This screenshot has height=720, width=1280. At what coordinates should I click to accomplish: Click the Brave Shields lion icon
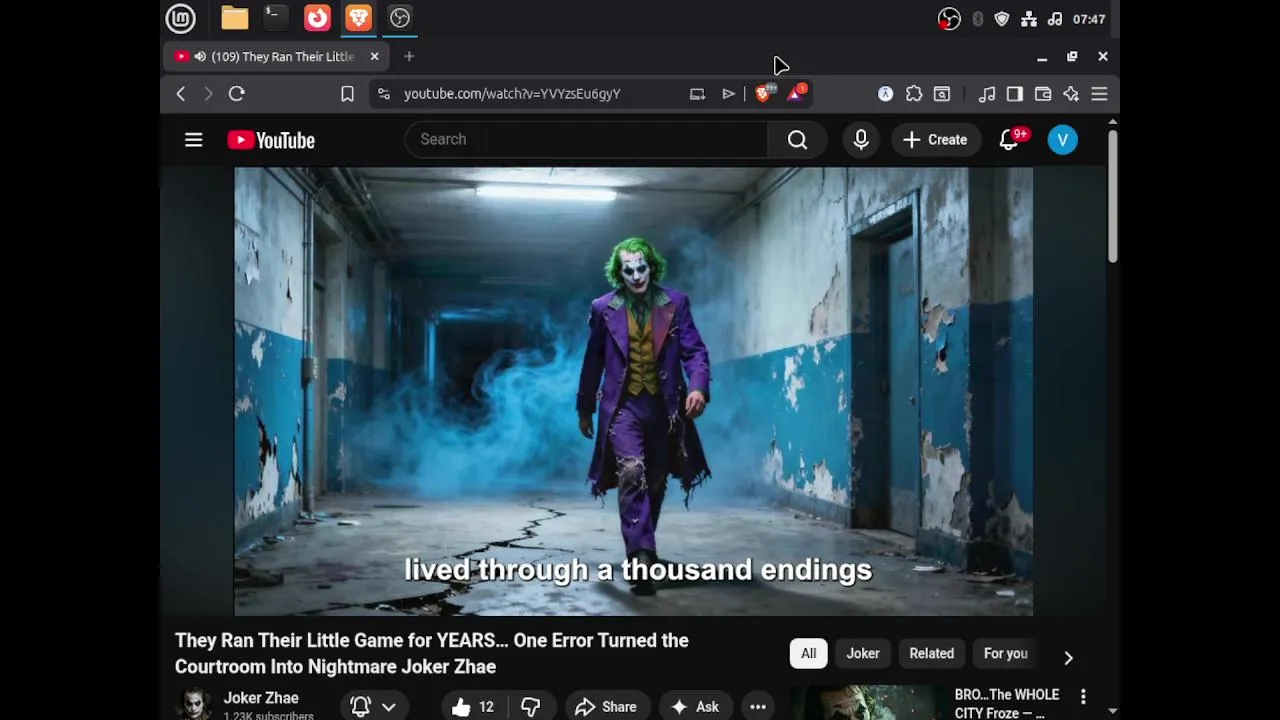pos(764,94)
